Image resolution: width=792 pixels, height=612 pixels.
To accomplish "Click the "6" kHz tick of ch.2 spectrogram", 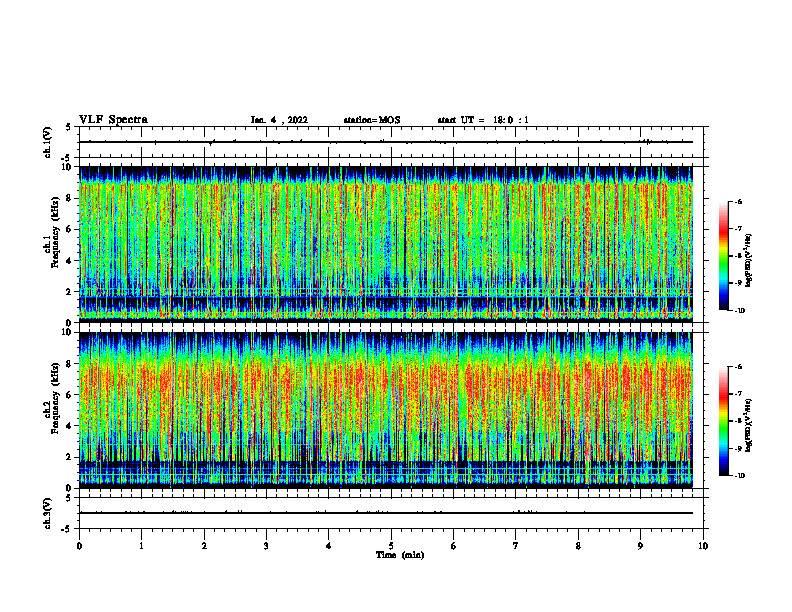I will point(70,395).
